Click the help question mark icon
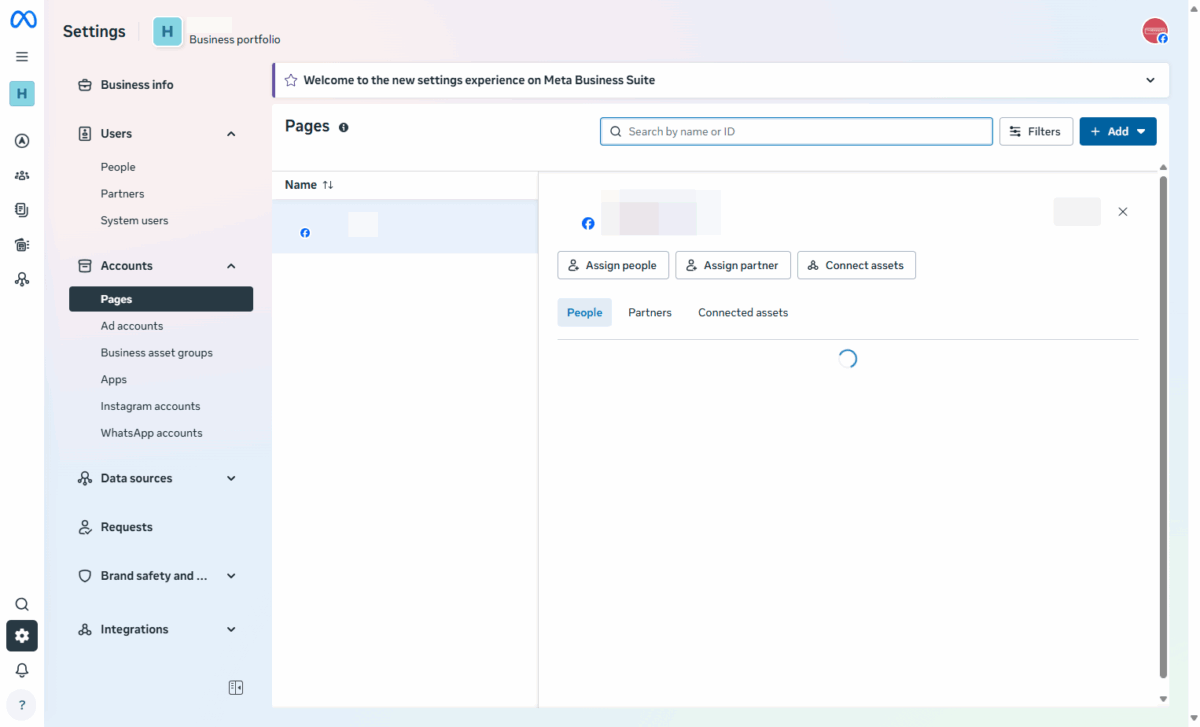Screen dimensions: 1200x727 [x=22, y=705]
